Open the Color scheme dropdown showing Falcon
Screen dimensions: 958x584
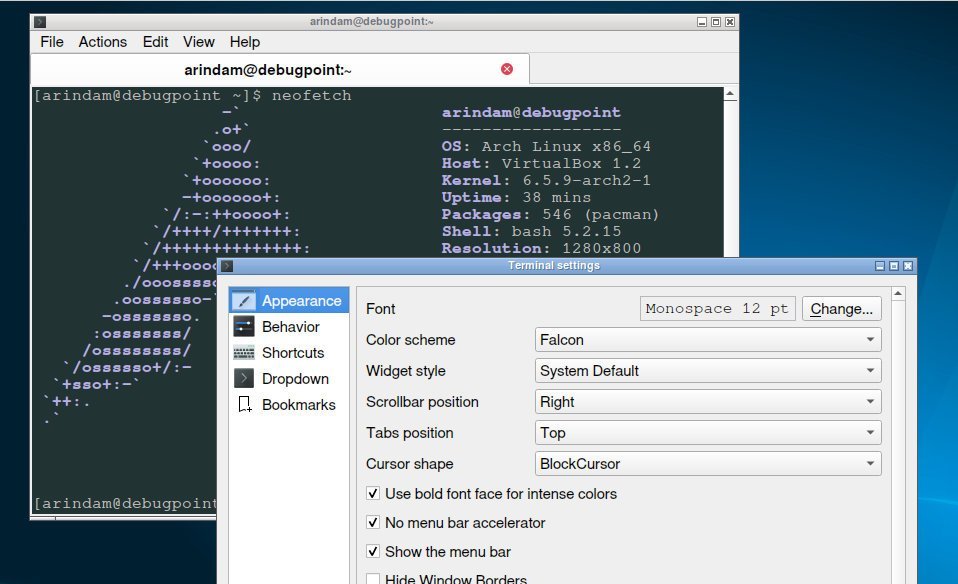(708, 340)
